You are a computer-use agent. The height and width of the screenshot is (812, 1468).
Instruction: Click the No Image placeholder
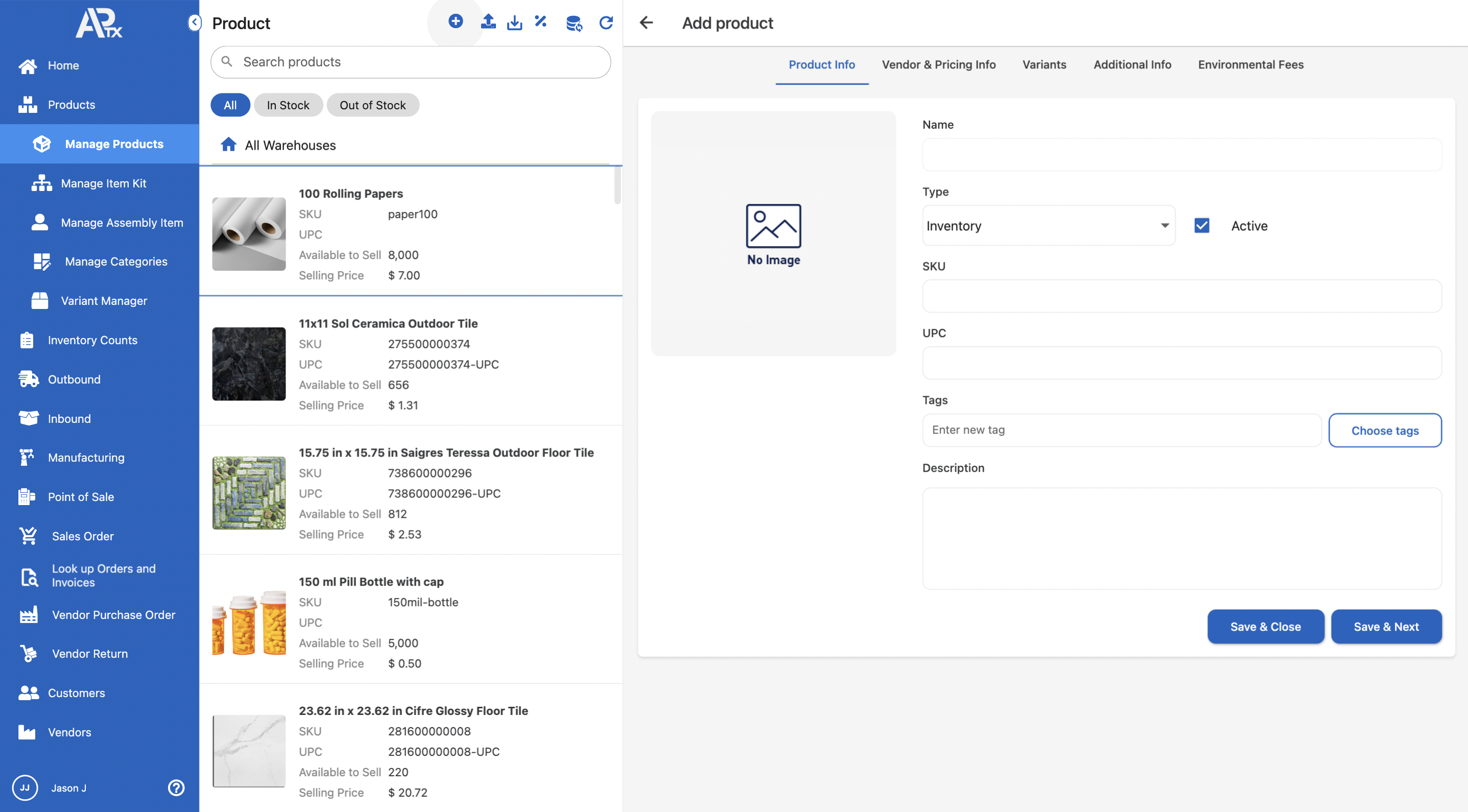tap(773, 234)
